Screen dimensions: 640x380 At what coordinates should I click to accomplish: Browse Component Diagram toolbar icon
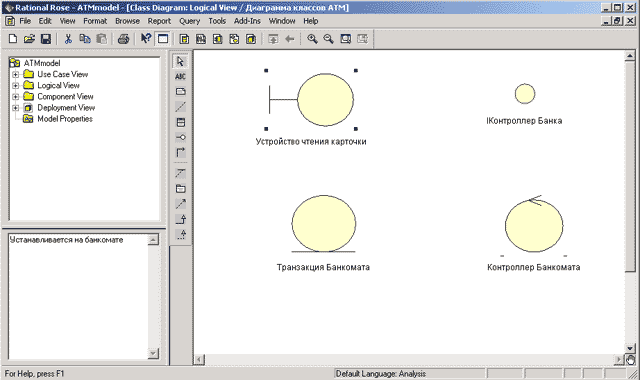pos(218,39)
